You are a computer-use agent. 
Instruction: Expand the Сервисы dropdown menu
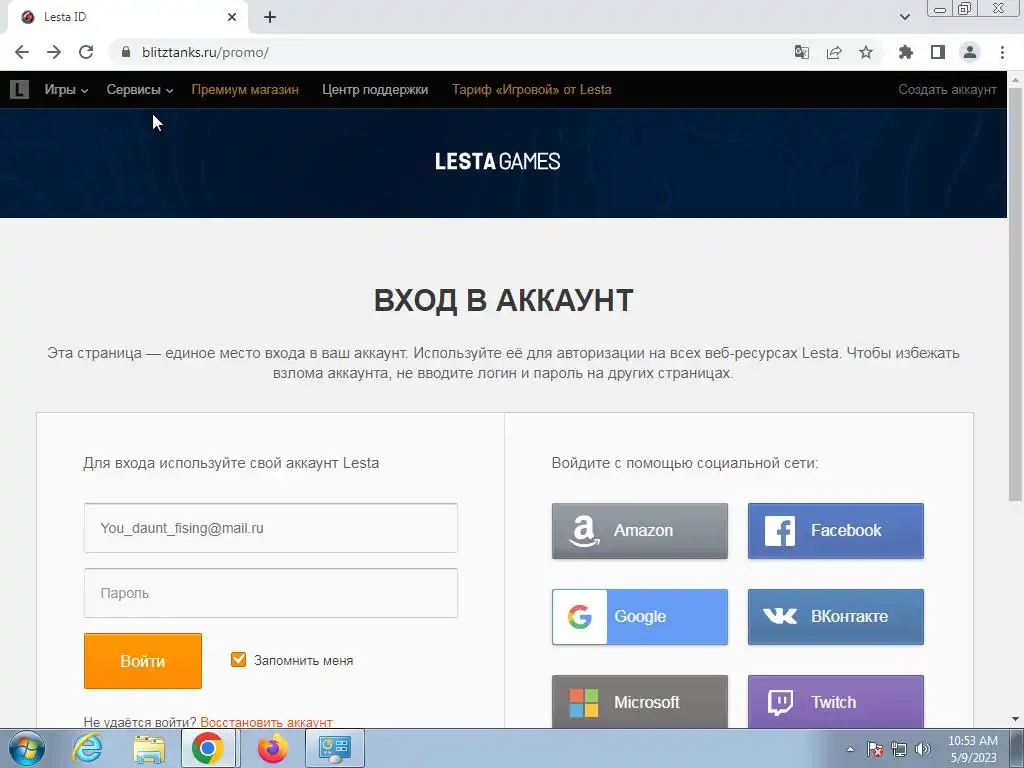click(140, 89)
